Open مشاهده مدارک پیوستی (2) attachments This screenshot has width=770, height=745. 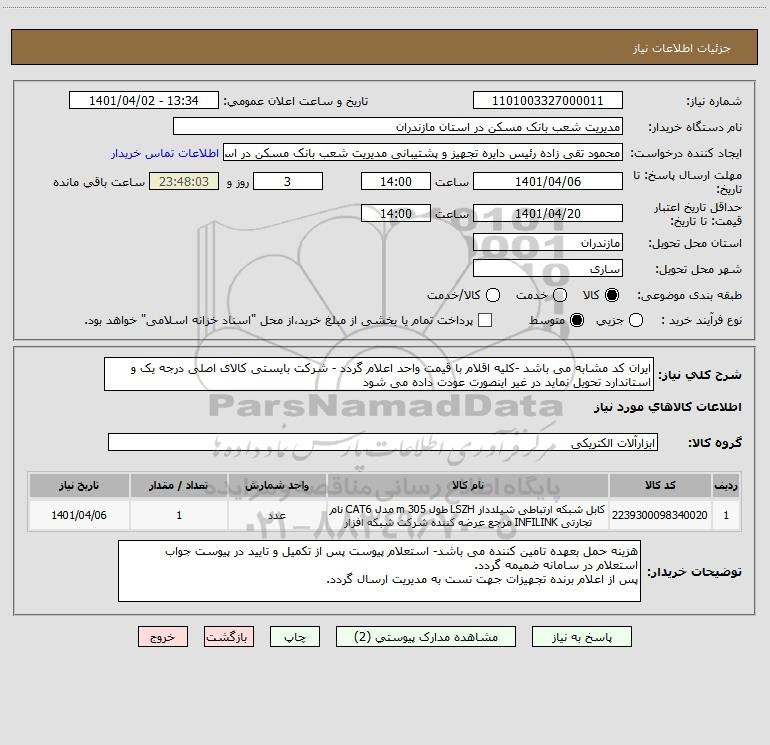[x=426, y=637]
